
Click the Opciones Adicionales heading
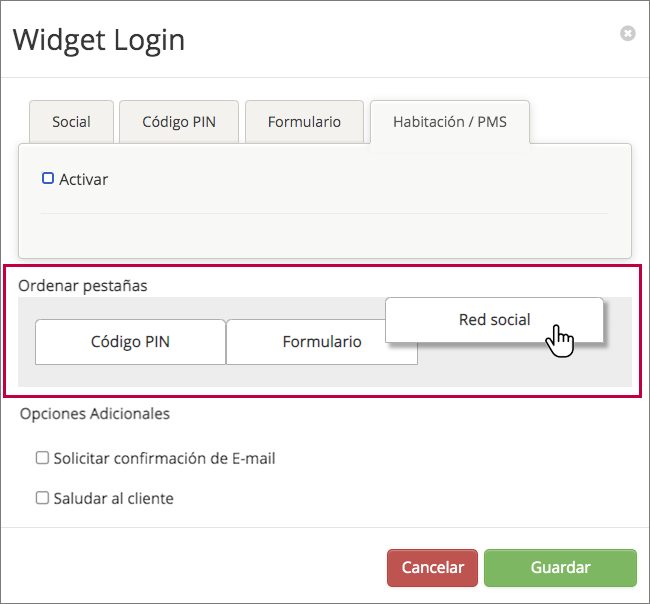click(95, 413)
